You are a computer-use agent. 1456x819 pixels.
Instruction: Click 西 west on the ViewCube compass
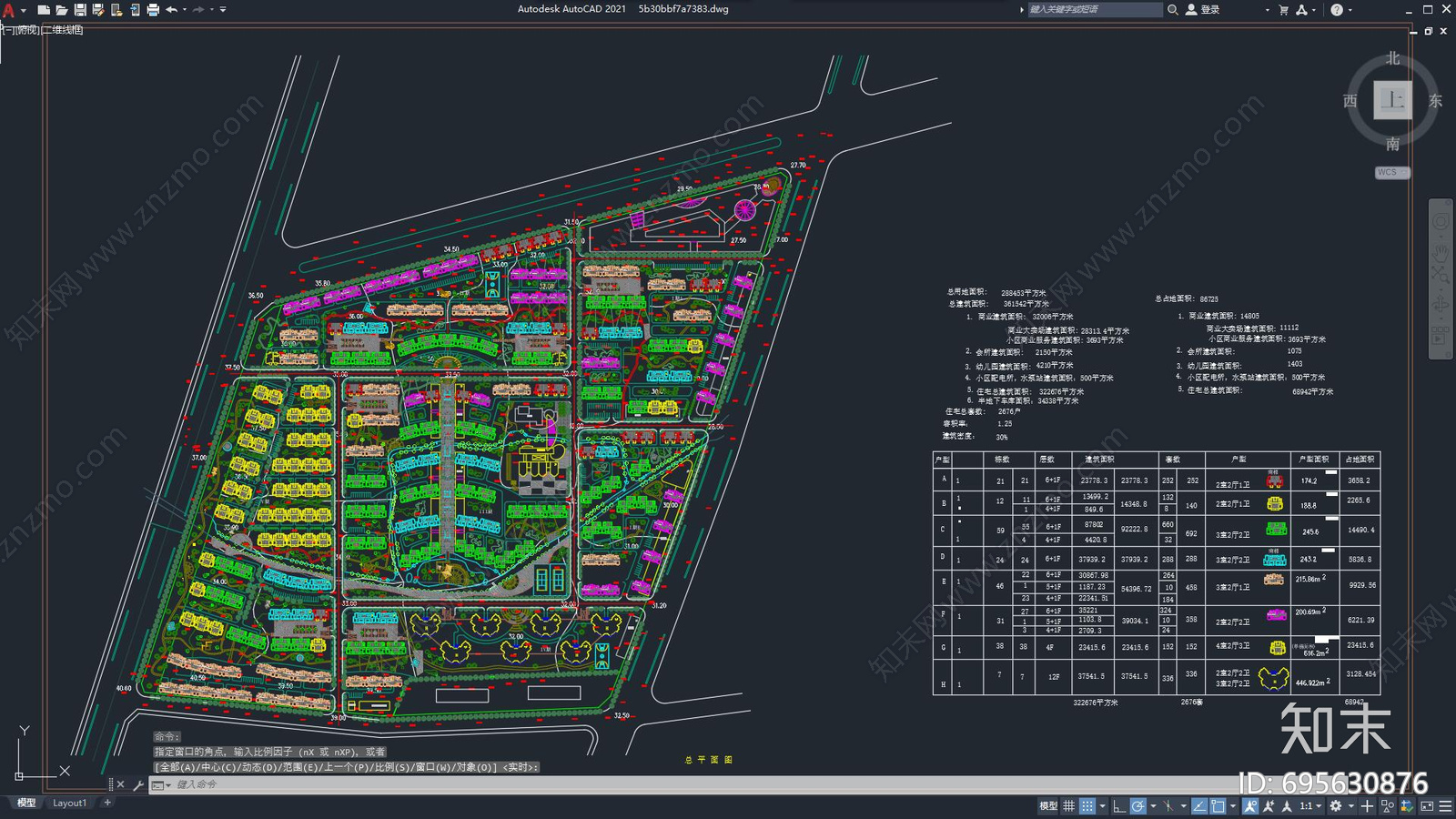tap(1350, 100)
